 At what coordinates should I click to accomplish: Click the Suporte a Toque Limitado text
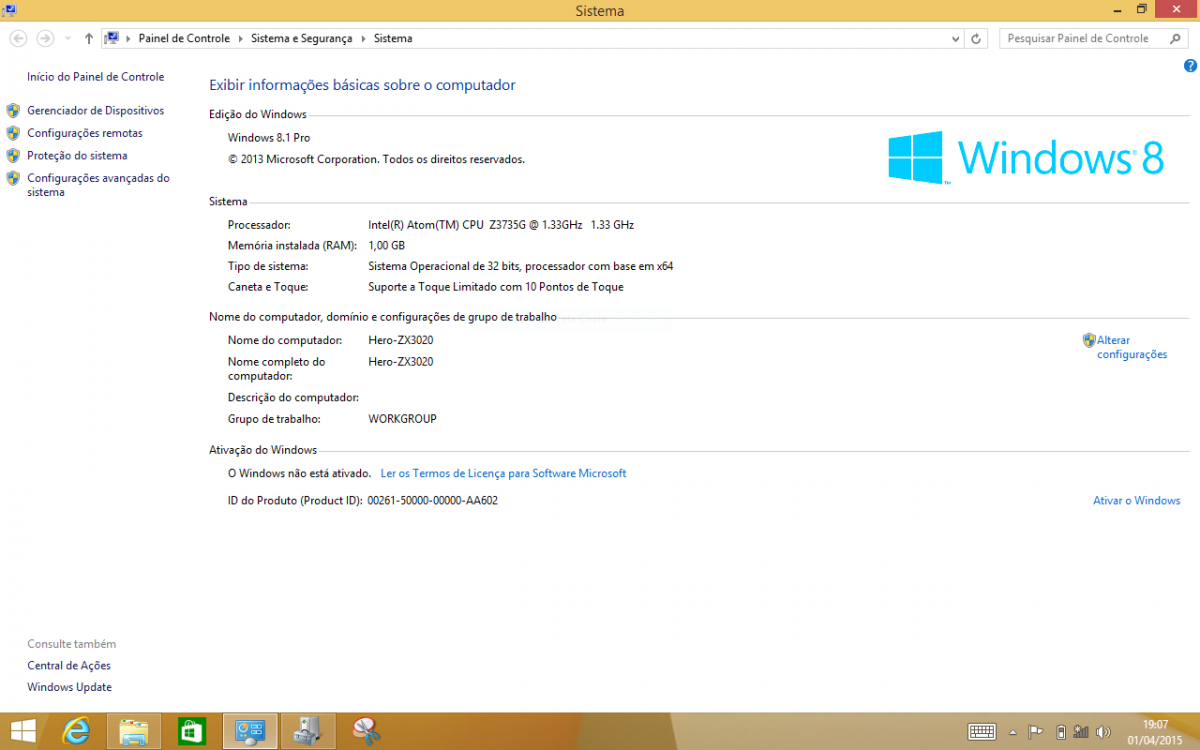[496, 287]
